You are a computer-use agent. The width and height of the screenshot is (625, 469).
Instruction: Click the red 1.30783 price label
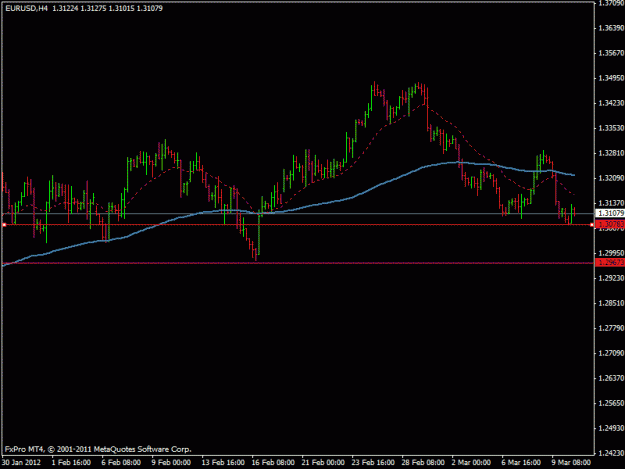coord(609,225)
